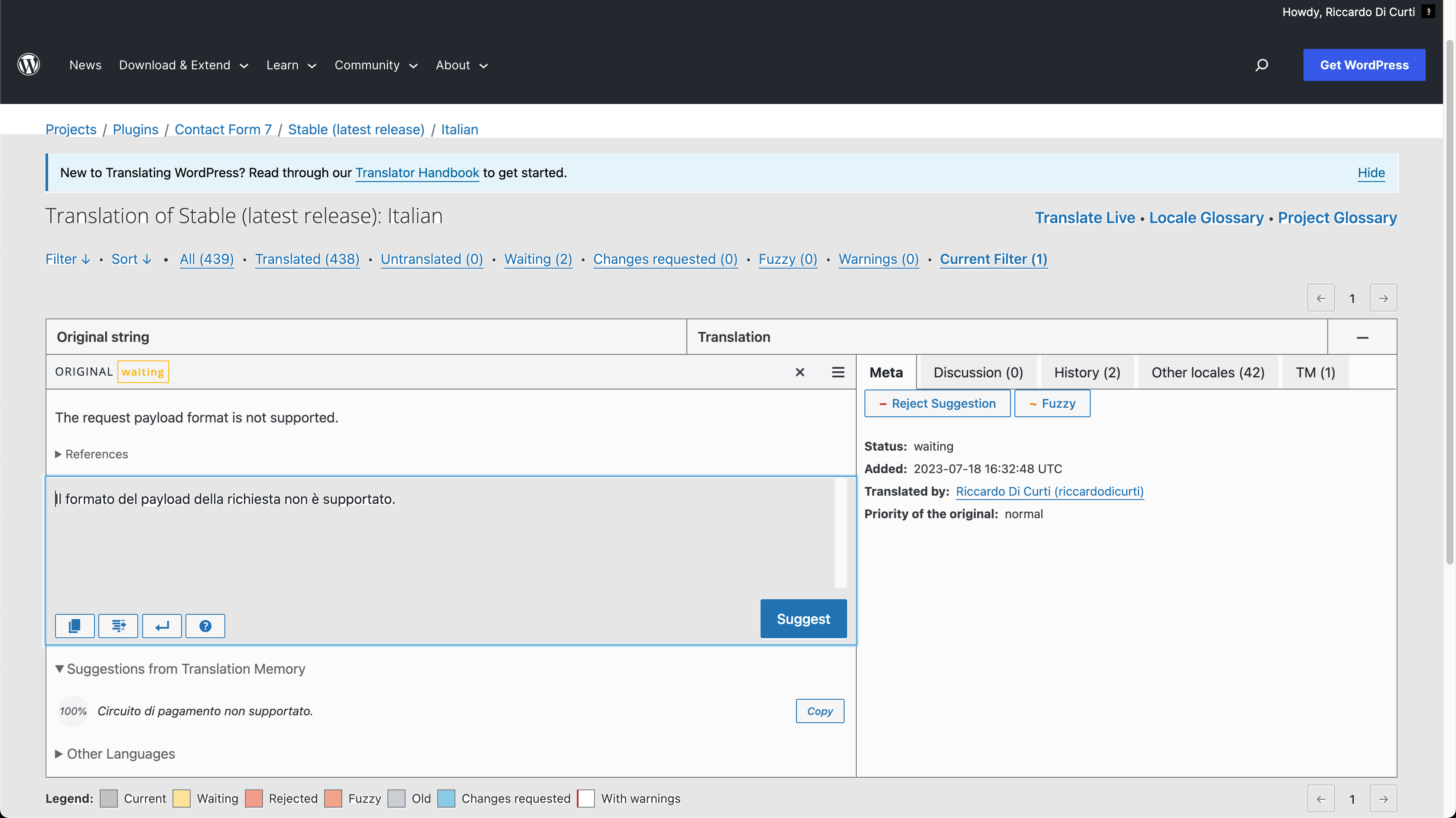The width and height of the screenshot is (1456, 818).
Task: Copy original string icon button
Action: 75,626
